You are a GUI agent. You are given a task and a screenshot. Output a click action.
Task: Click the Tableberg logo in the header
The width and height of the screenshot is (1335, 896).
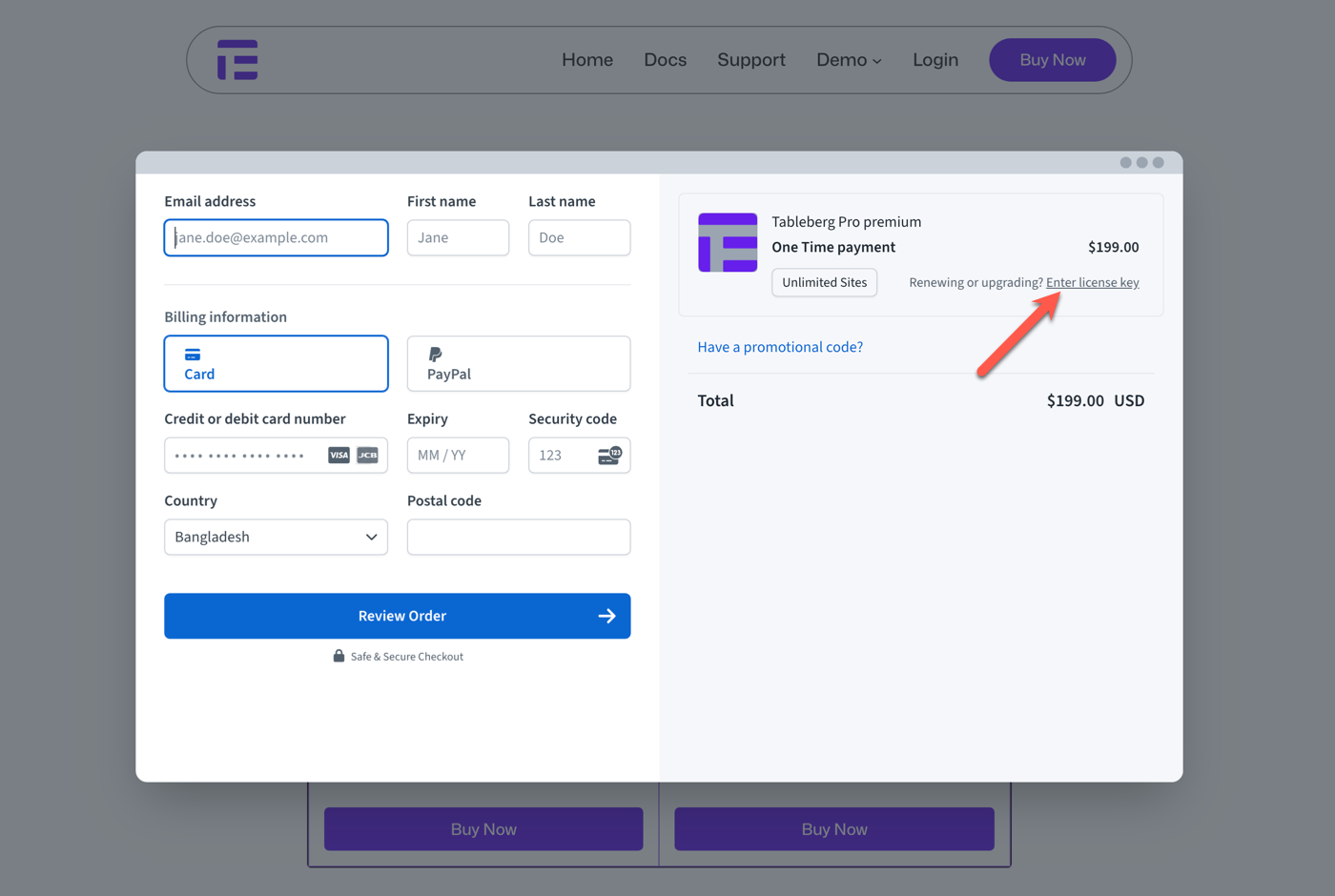(x=237, y=60)
